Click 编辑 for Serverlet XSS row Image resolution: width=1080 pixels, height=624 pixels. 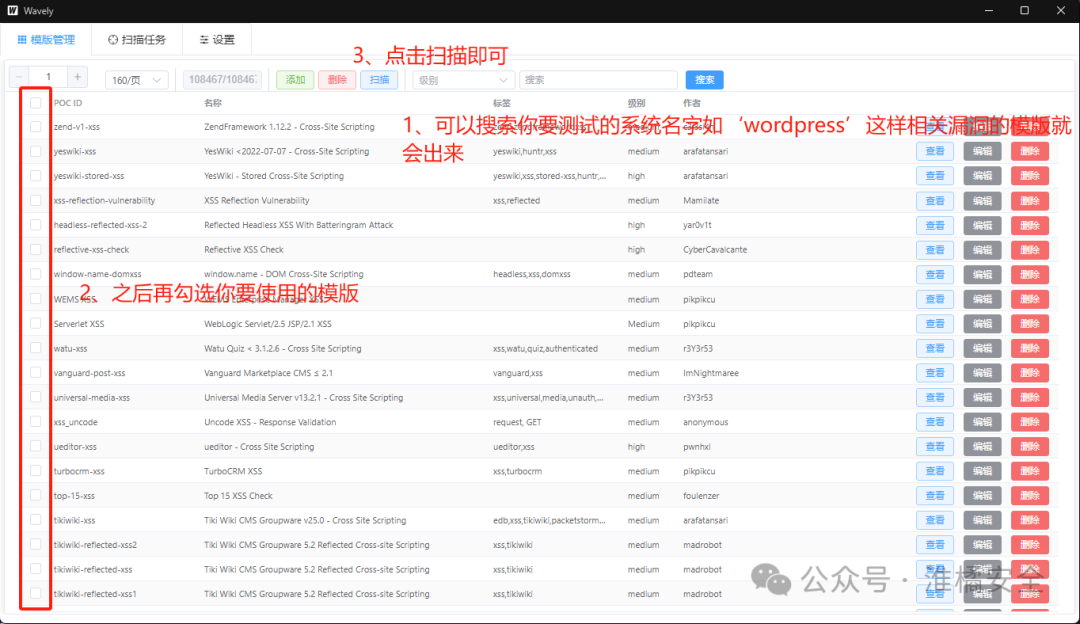(982, 324)
